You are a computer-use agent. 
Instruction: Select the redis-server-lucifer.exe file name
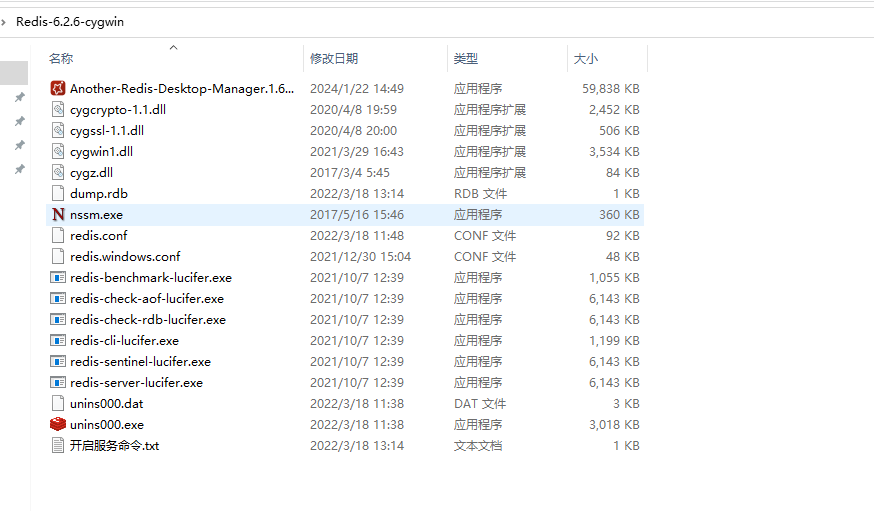pos(137,383)
